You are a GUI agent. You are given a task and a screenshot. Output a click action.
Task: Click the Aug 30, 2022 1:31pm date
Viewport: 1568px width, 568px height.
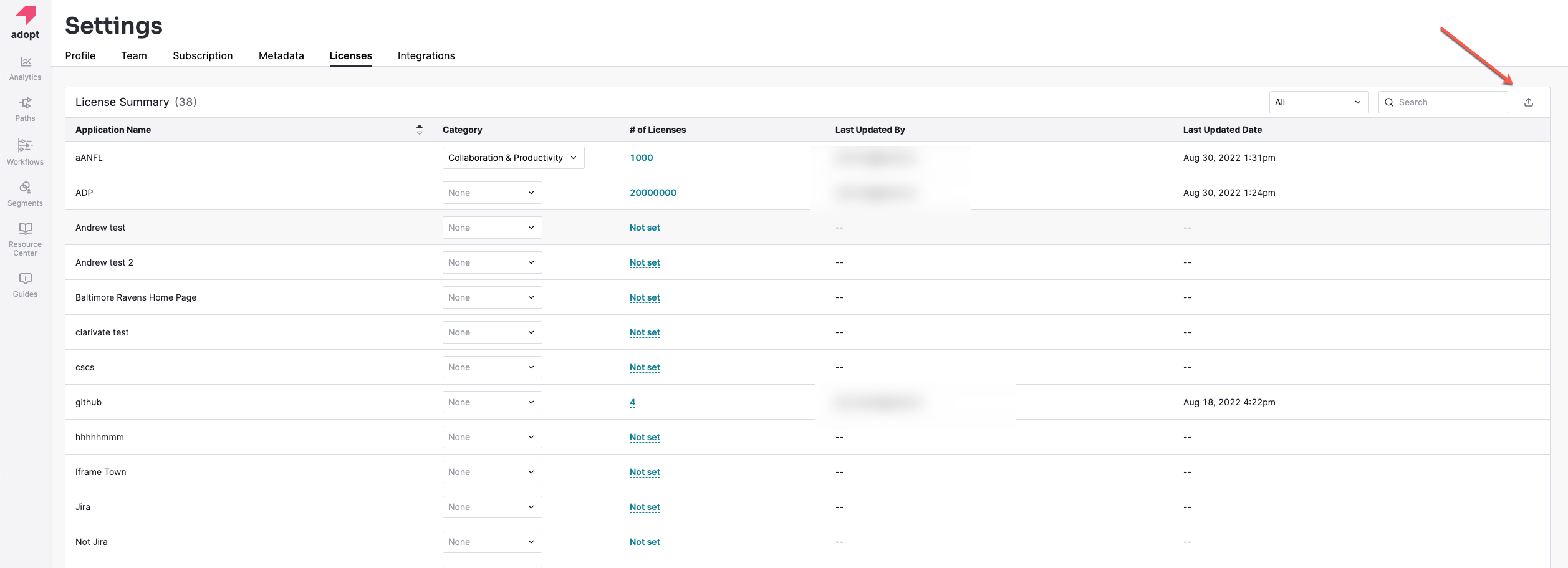tap(1229, 158)
